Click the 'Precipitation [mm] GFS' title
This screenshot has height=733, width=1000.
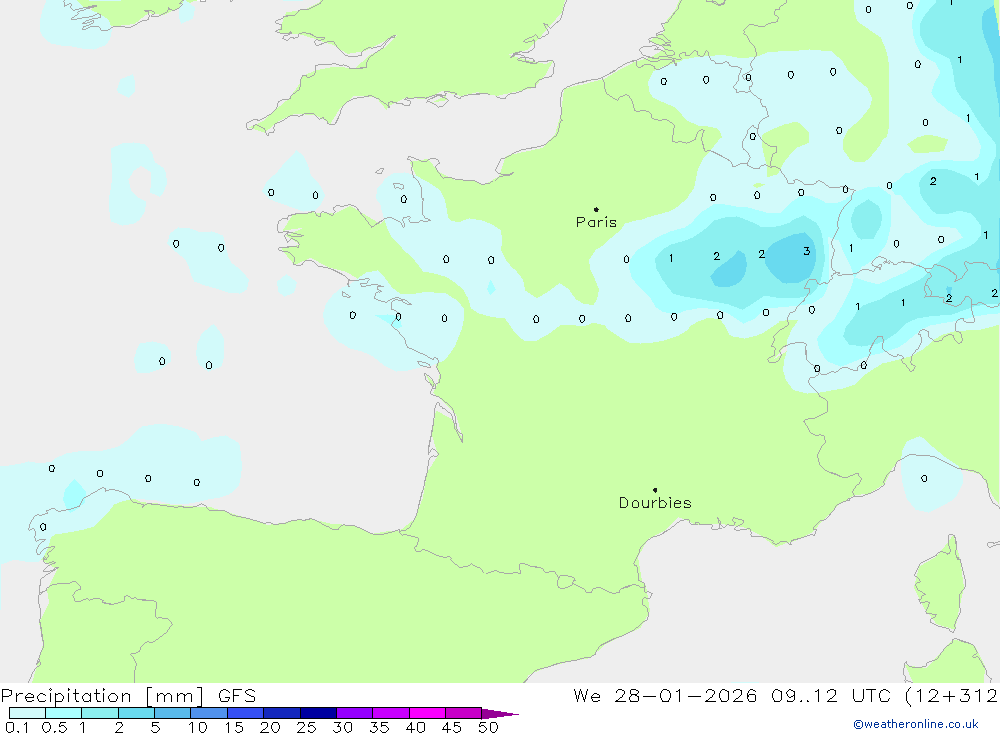(128, 695)
